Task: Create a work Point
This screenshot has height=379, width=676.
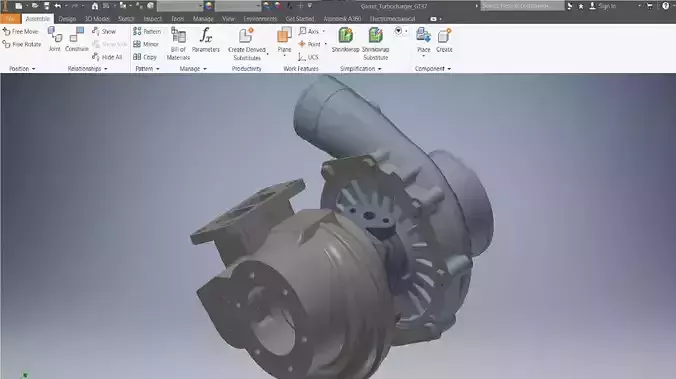Action: [x=310, y=44]
